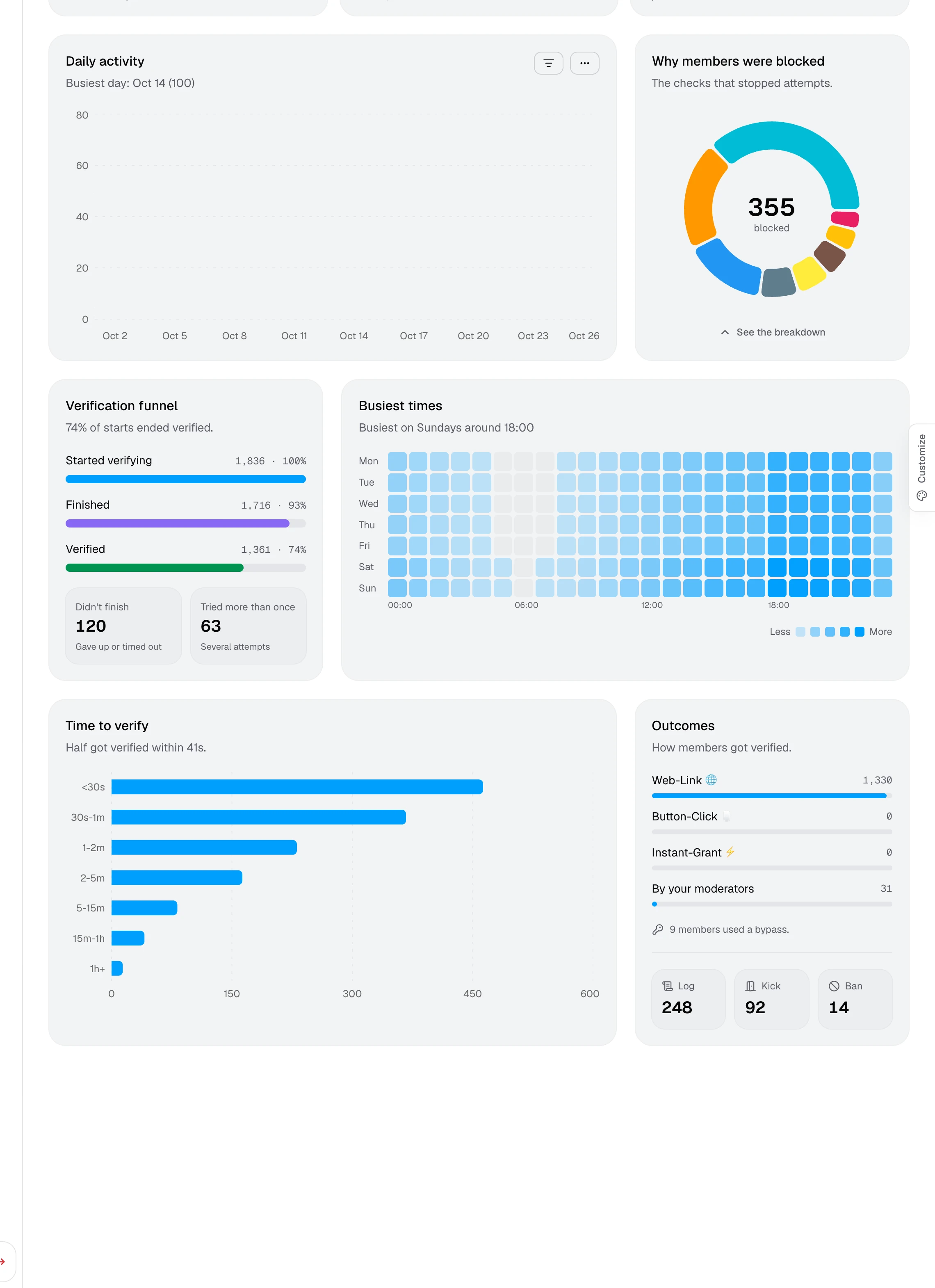Click the darkest More legend swatch
The image size is (935, 1288).
(x=860, y=632)
